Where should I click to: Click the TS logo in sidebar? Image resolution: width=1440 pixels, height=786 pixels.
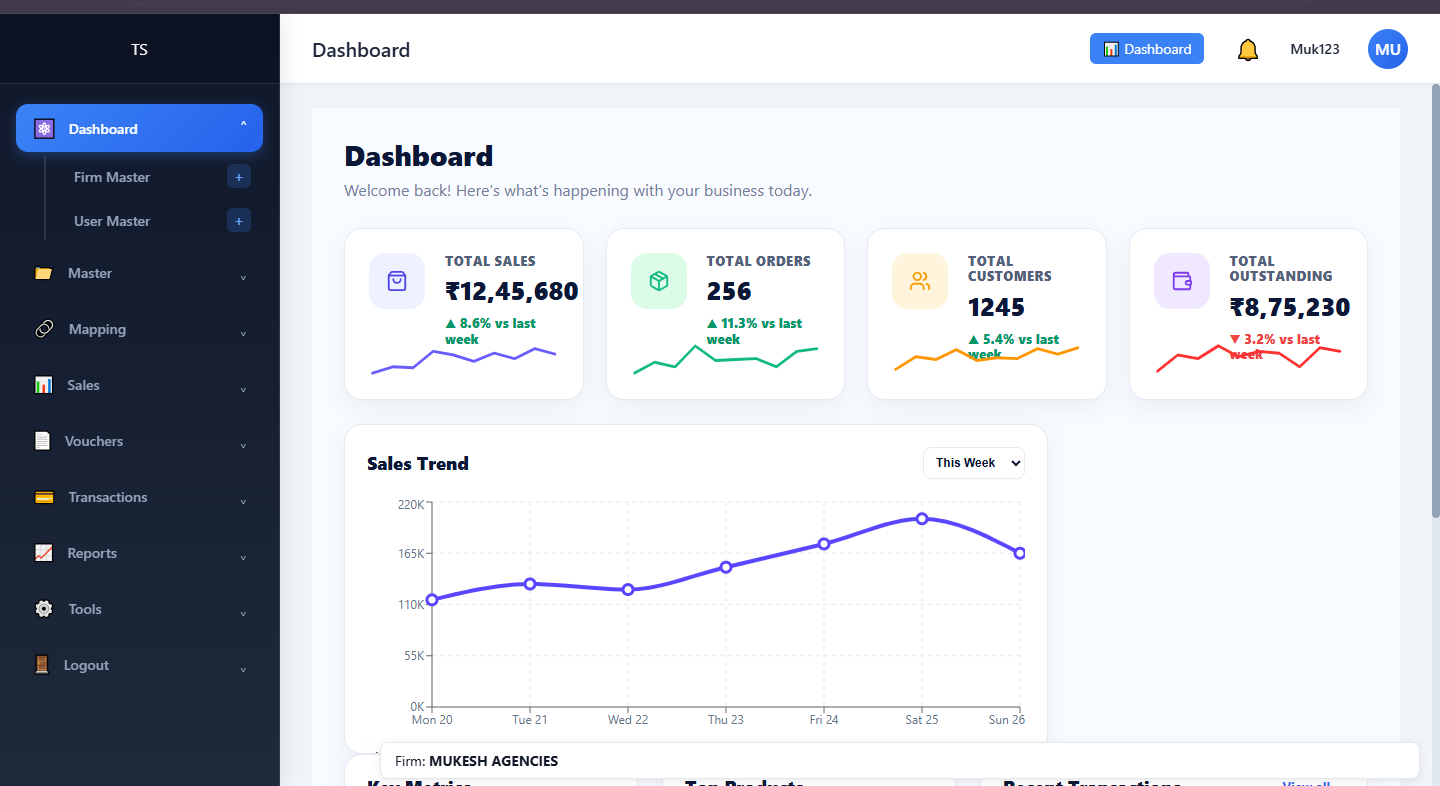click(139, 49)
